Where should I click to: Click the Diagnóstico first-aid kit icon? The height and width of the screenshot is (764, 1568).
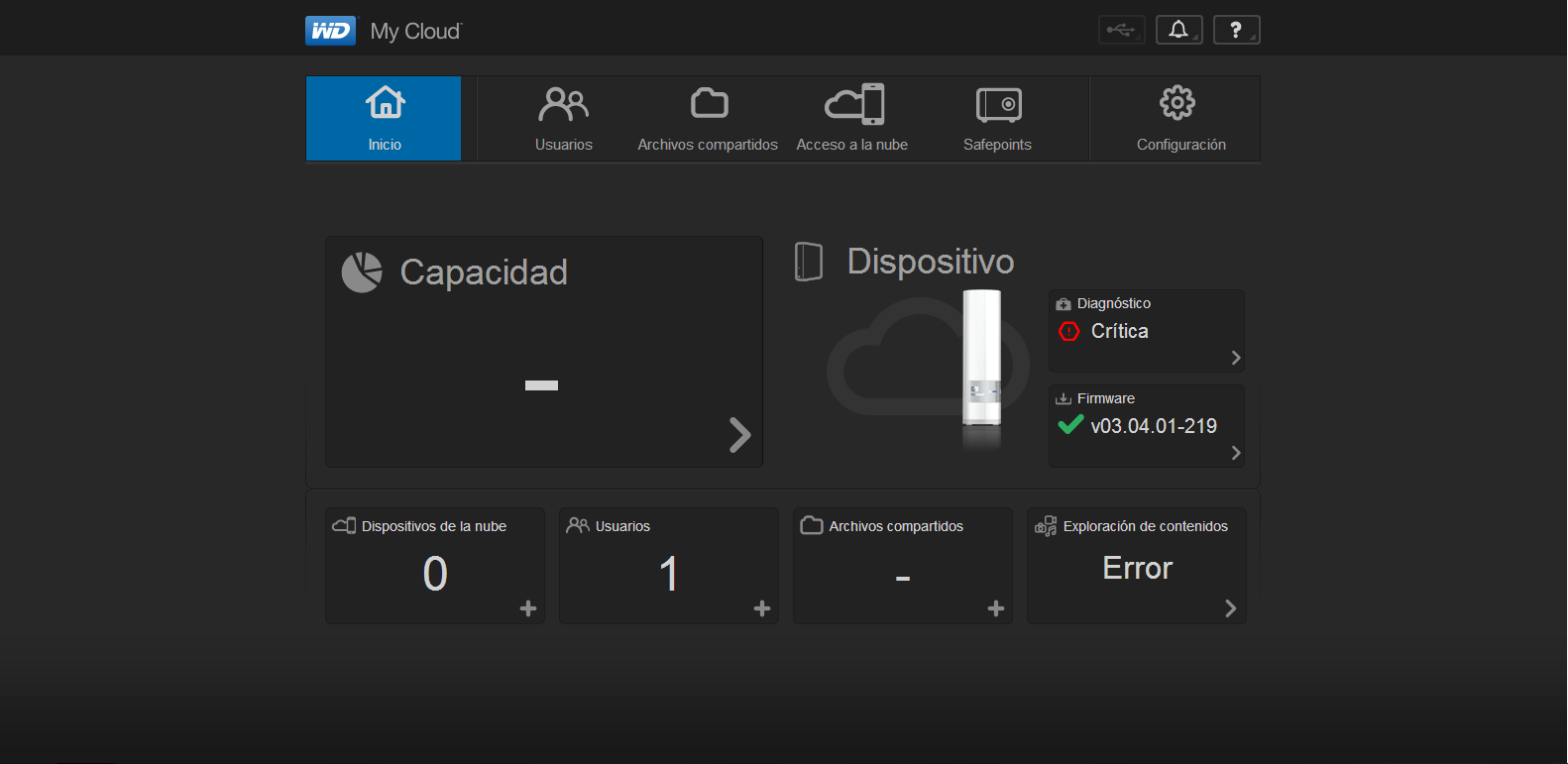(1064, 304)
